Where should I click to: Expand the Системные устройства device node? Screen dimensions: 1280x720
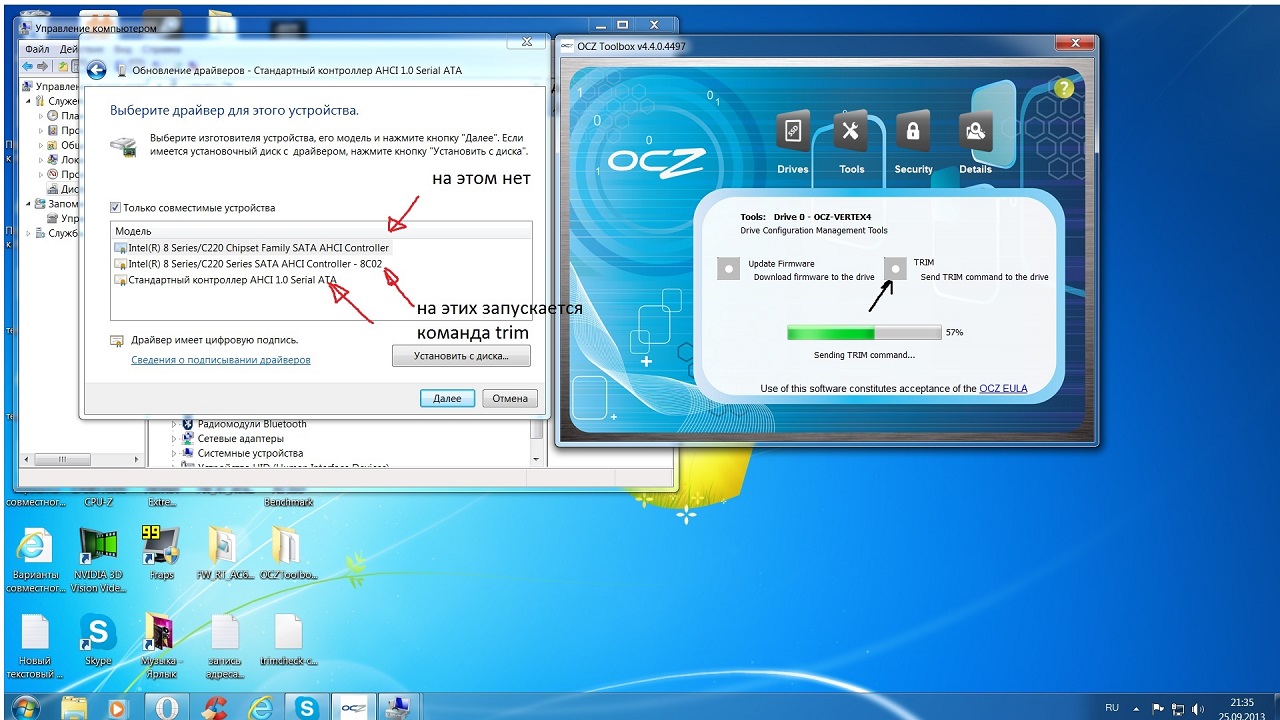click(x=174, y=453)
